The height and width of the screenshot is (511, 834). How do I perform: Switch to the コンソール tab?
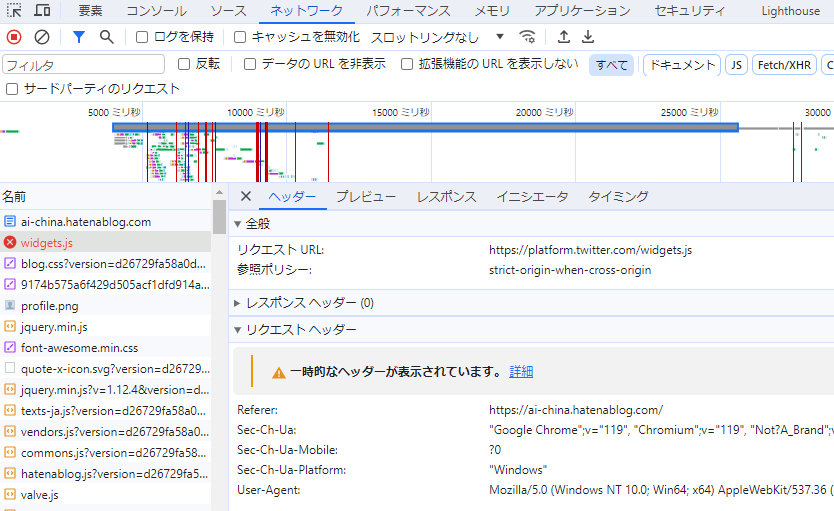pyautogui.click(x=156, y=11)
